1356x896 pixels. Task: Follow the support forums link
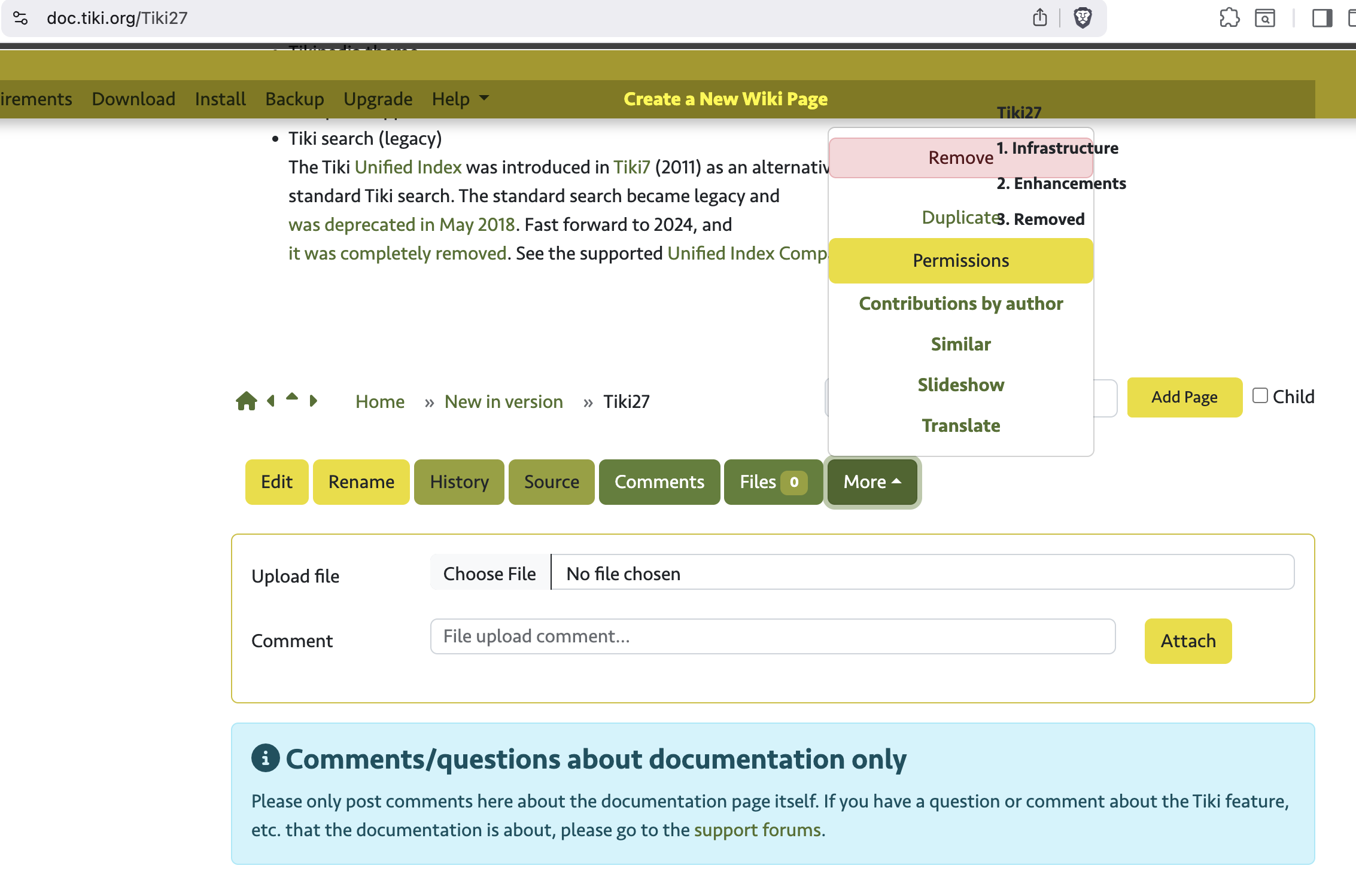758,830
